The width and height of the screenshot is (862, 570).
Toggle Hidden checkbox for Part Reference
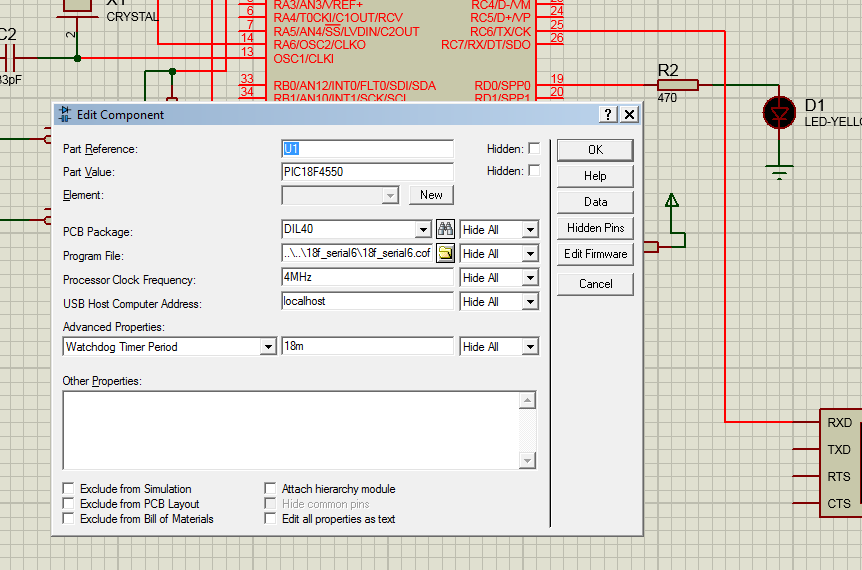(534, 148)
